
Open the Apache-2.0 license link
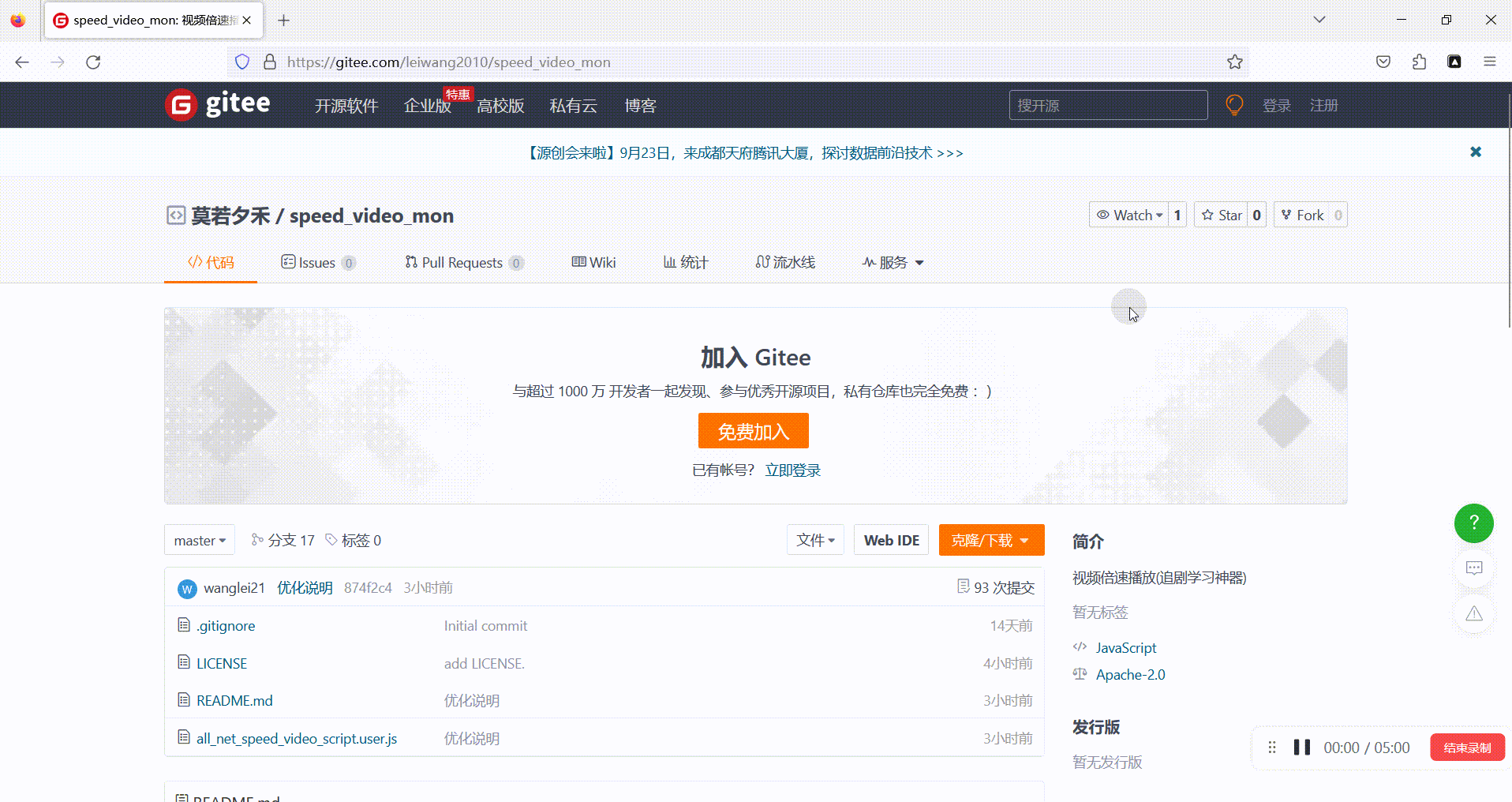[x=1130, y=674]
